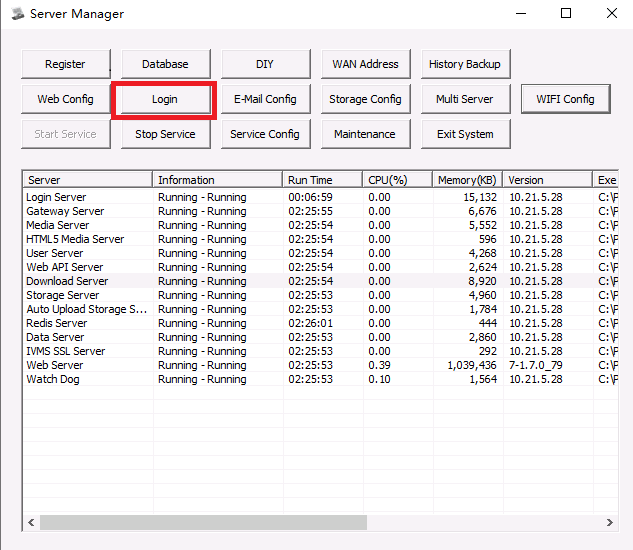Image resolution: width=633 pixels, height=550 pixels.
Task: Select the Download Server row
Action: click(x=321, y=281)
